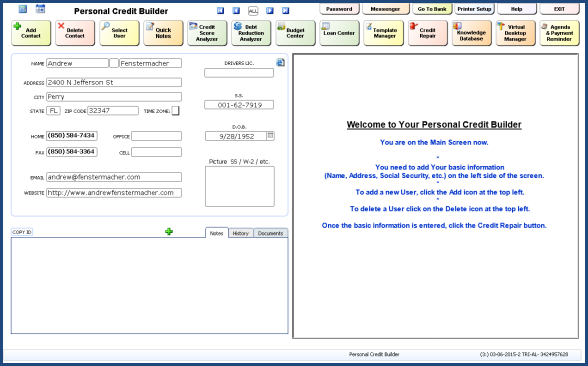Open the Budget Center
This screenshot has height=366, width=588.
click(x=295, y=33)
